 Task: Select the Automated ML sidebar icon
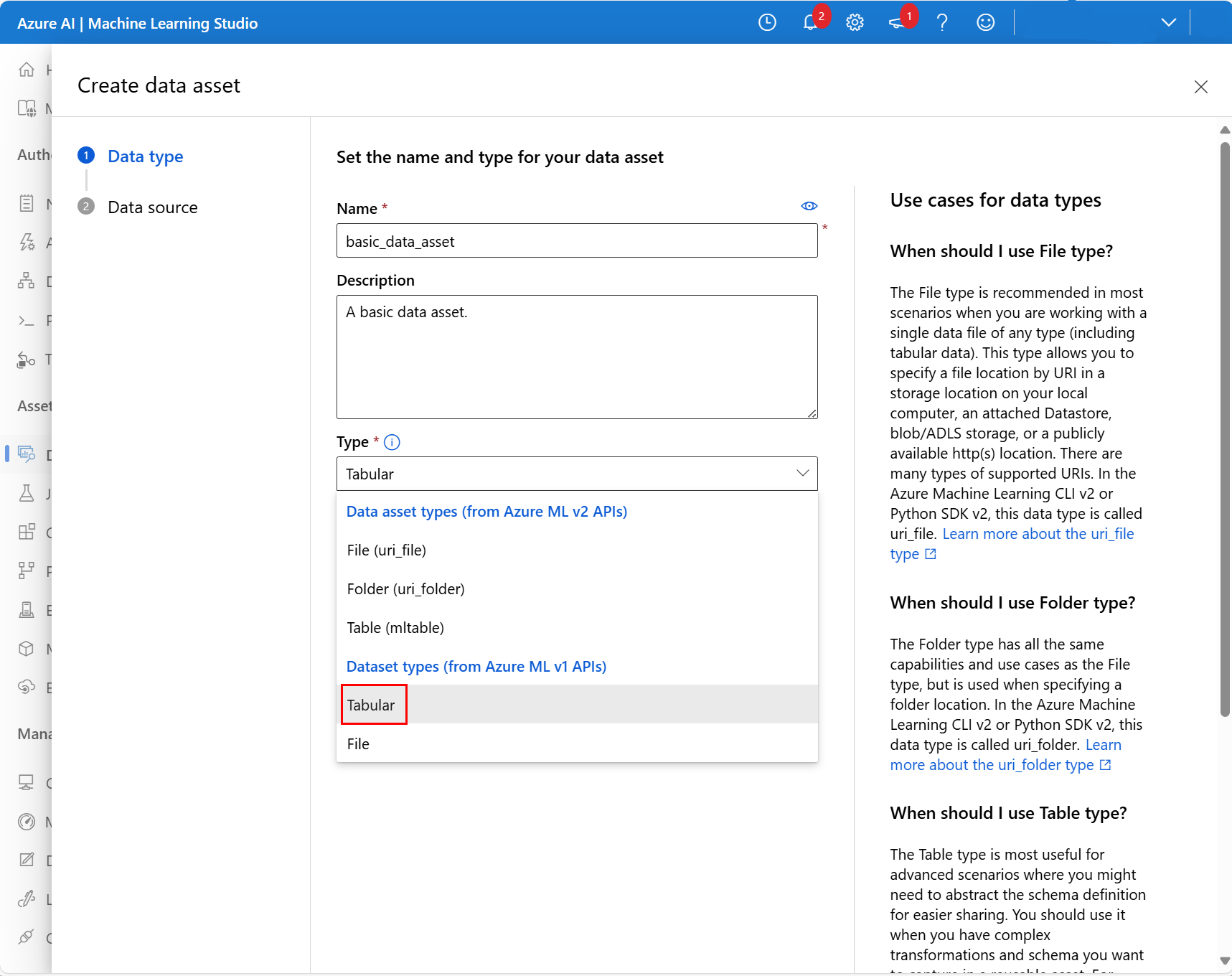click(27, 243)
